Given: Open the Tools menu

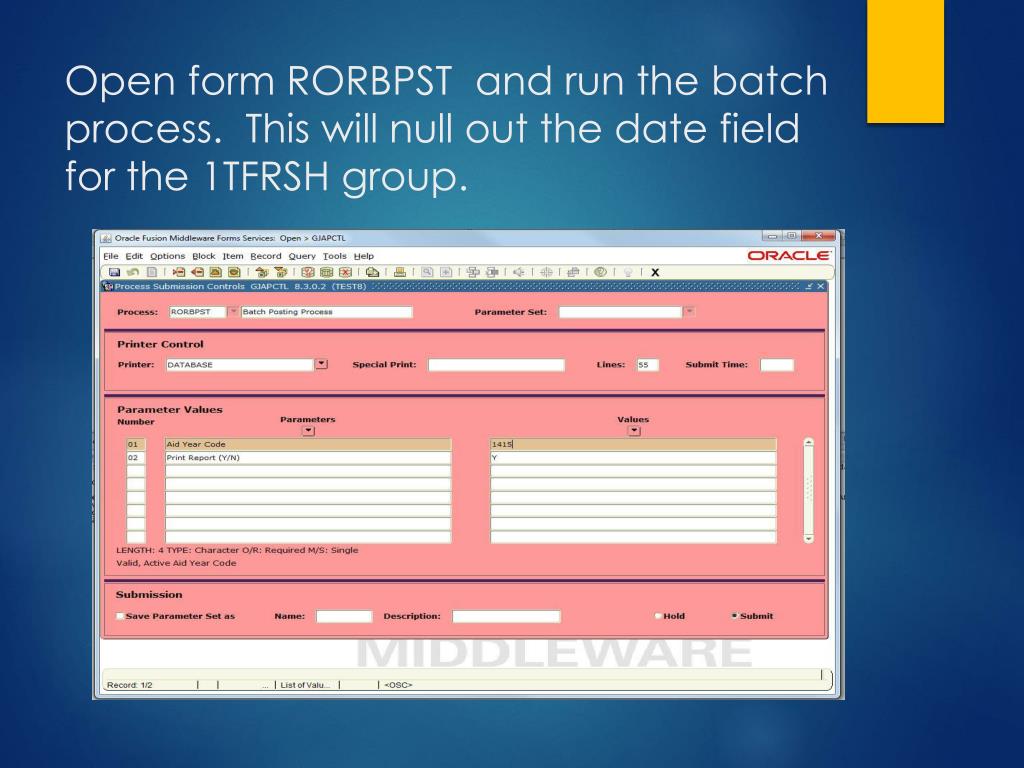Looking at the screenshot, I should pyautogui.click(x=334, y=256).
